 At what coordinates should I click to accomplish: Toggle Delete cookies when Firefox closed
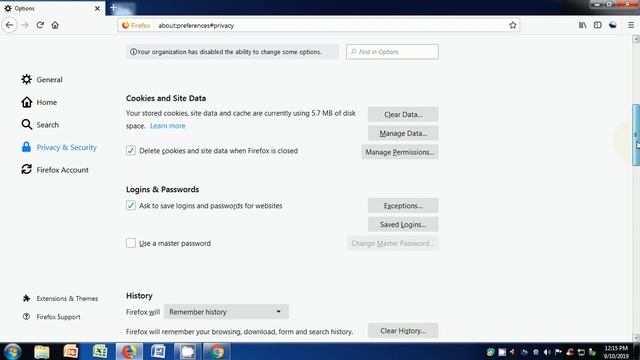point(131,151)
